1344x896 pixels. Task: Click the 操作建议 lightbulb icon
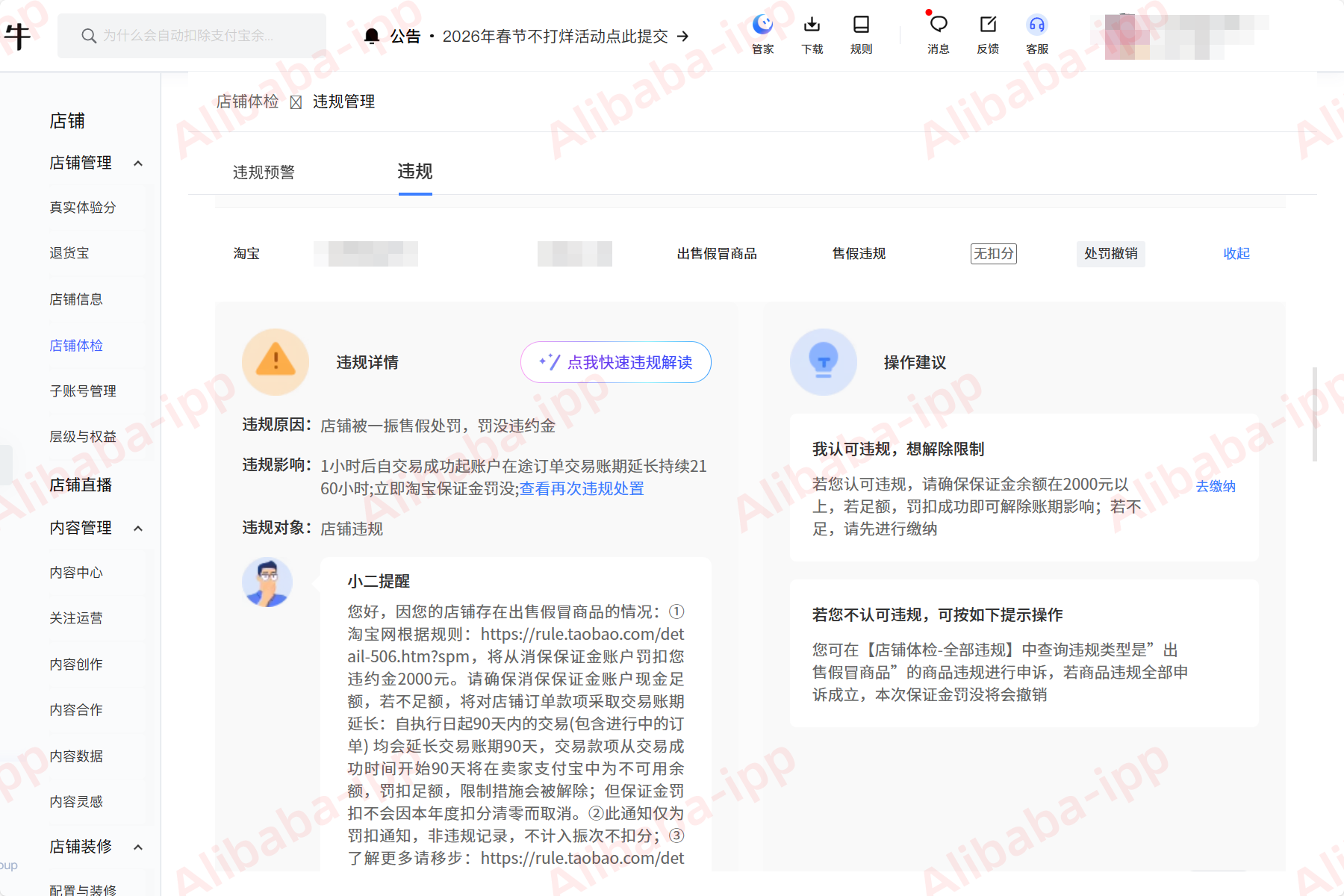pos(824,362)
